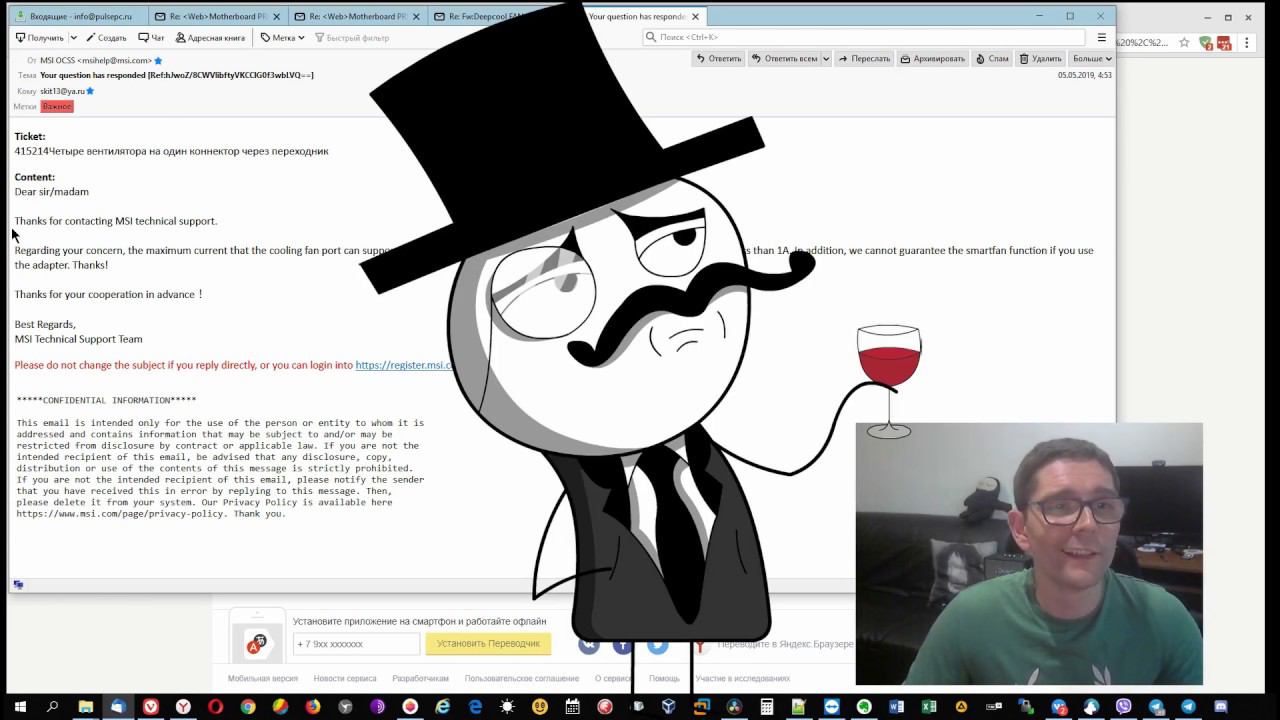Image resolution: width=1280 pixels, height=720 pixels.
Task: Click the star next to skit13@ya.ru
Action: click(90, 91)
